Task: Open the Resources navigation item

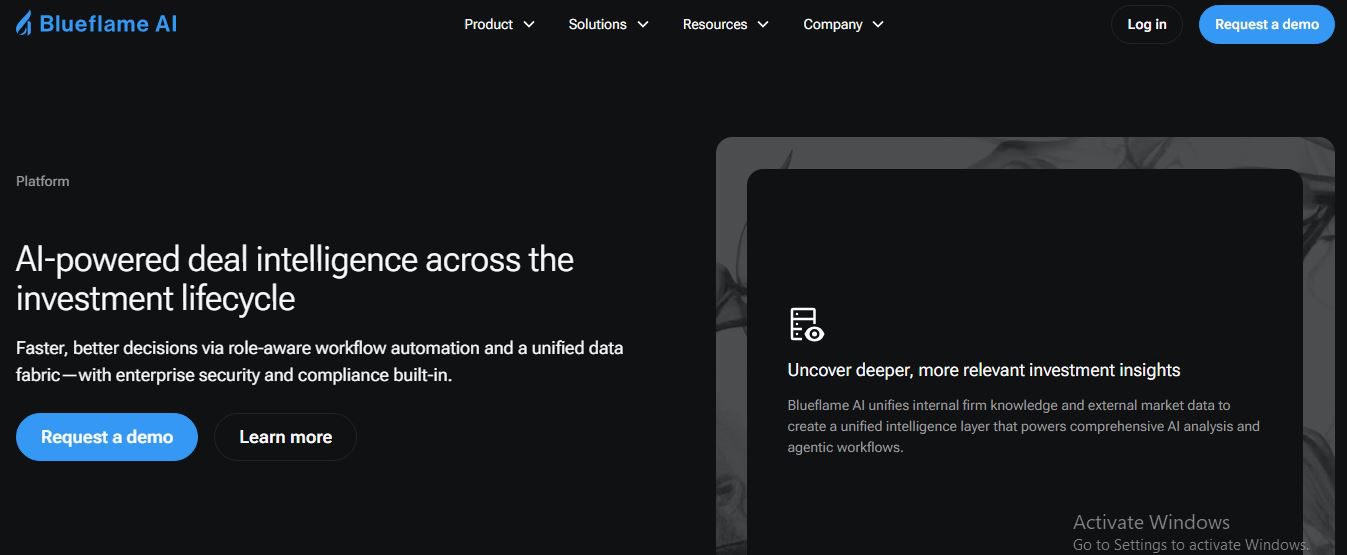Action: point(714,24)
